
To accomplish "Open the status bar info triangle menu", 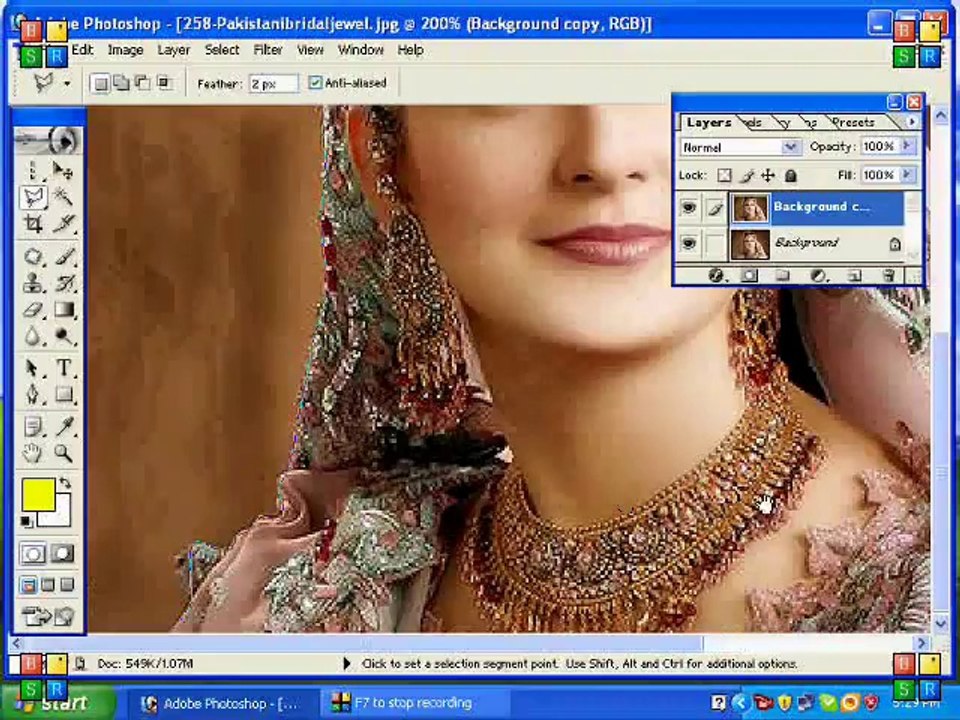I will point(347,664).
